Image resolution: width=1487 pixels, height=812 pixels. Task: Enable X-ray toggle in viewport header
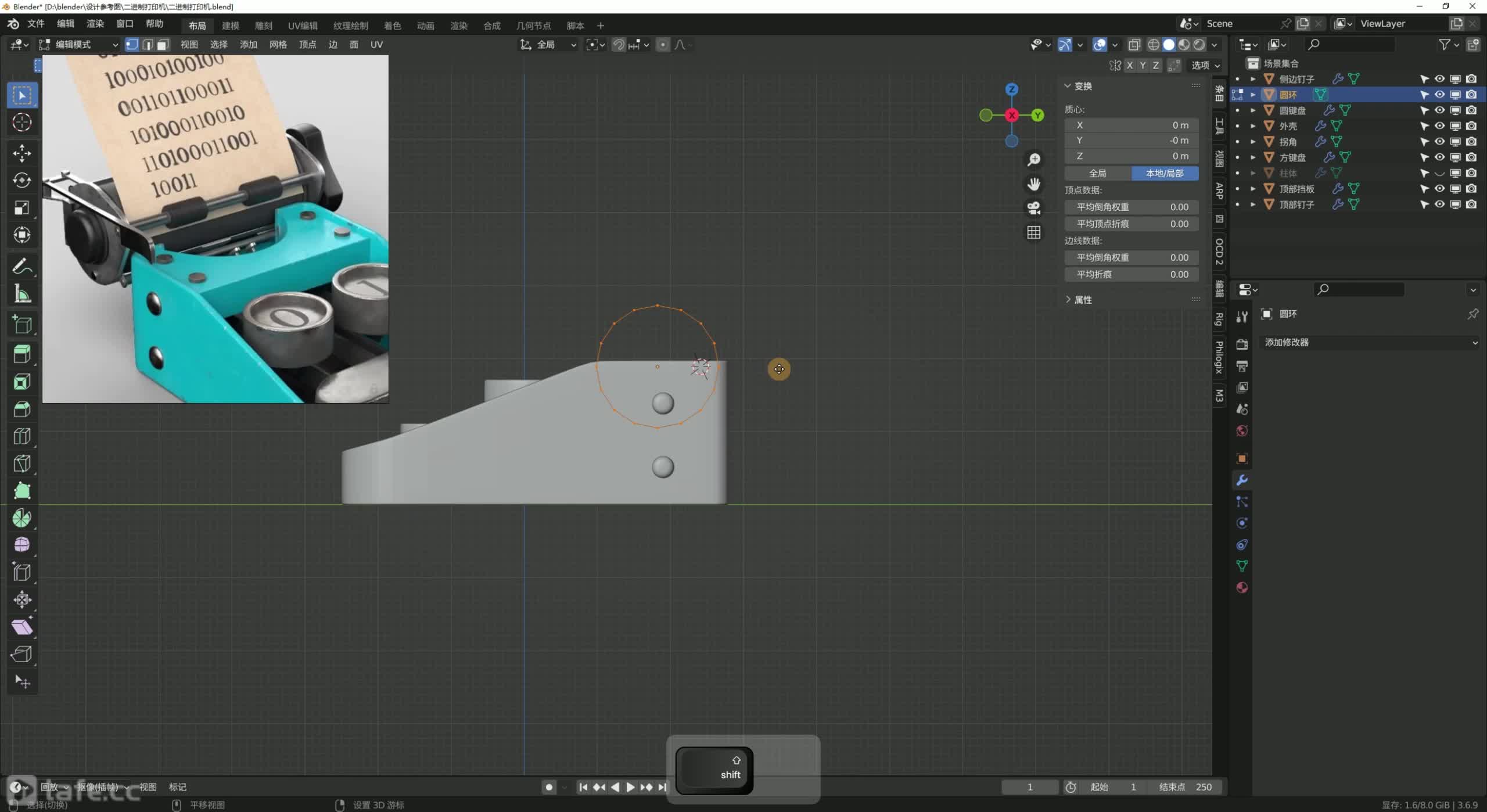(1134, 45)
